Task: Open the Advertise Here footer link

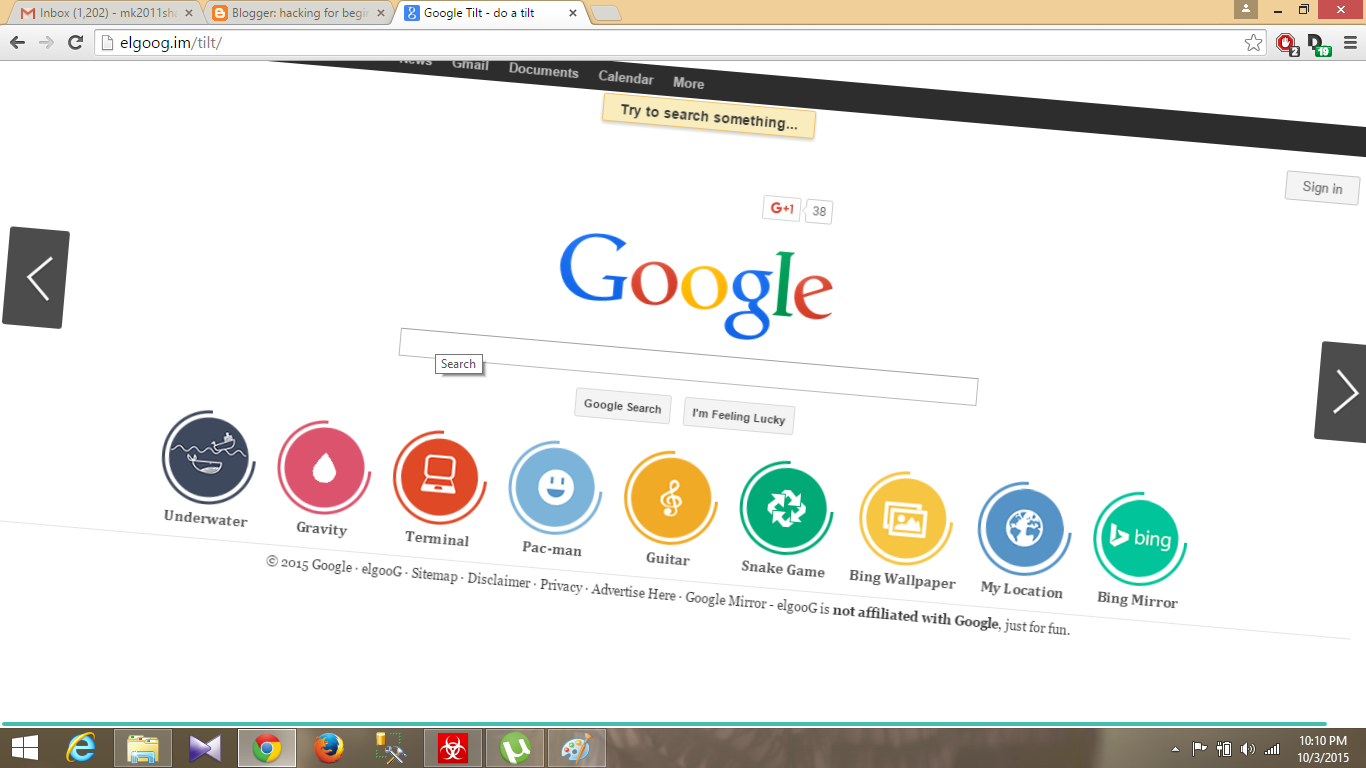Action: coord(633,592)
